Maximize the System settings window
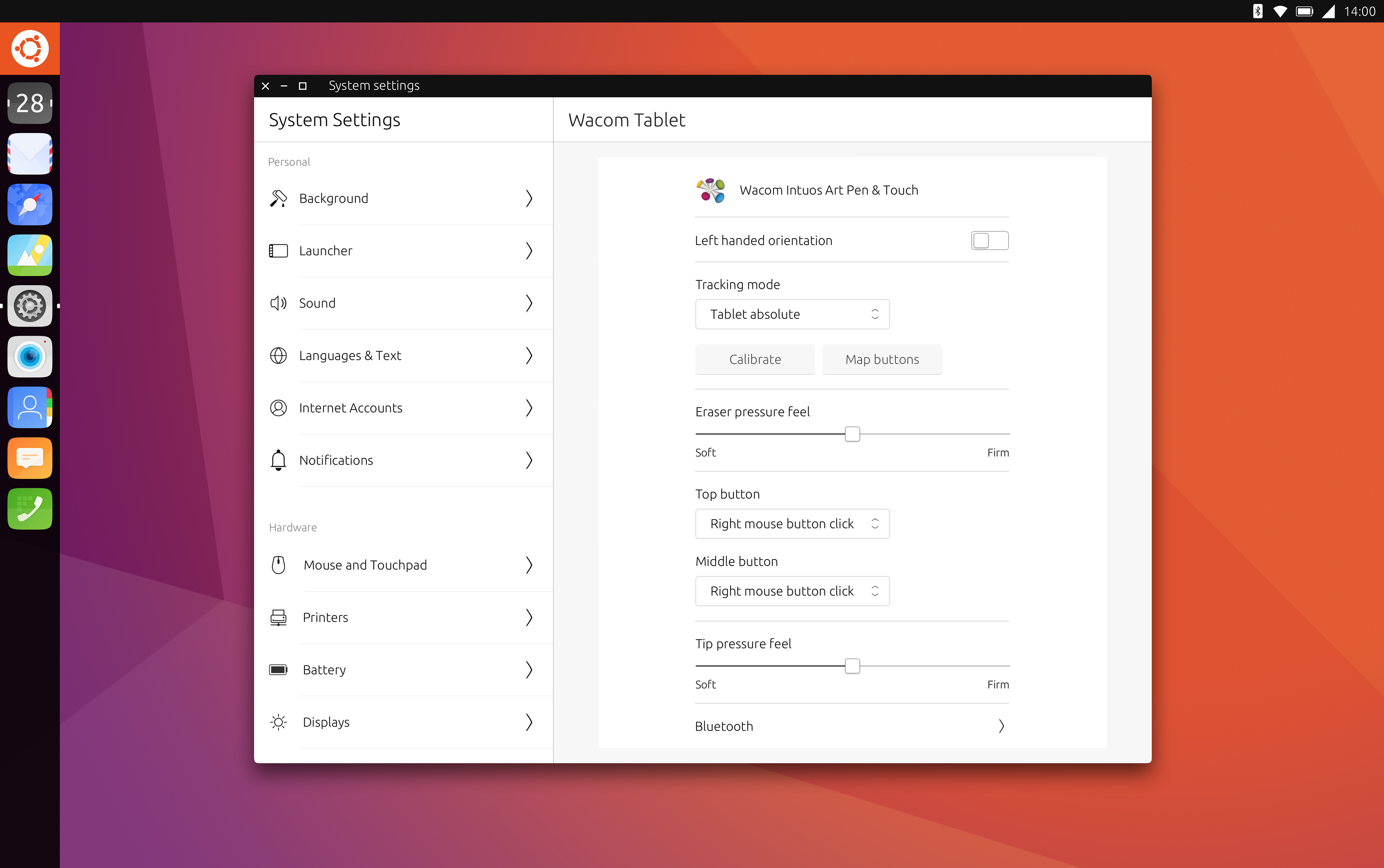The image size is (1384, 868). click(302, 85)
